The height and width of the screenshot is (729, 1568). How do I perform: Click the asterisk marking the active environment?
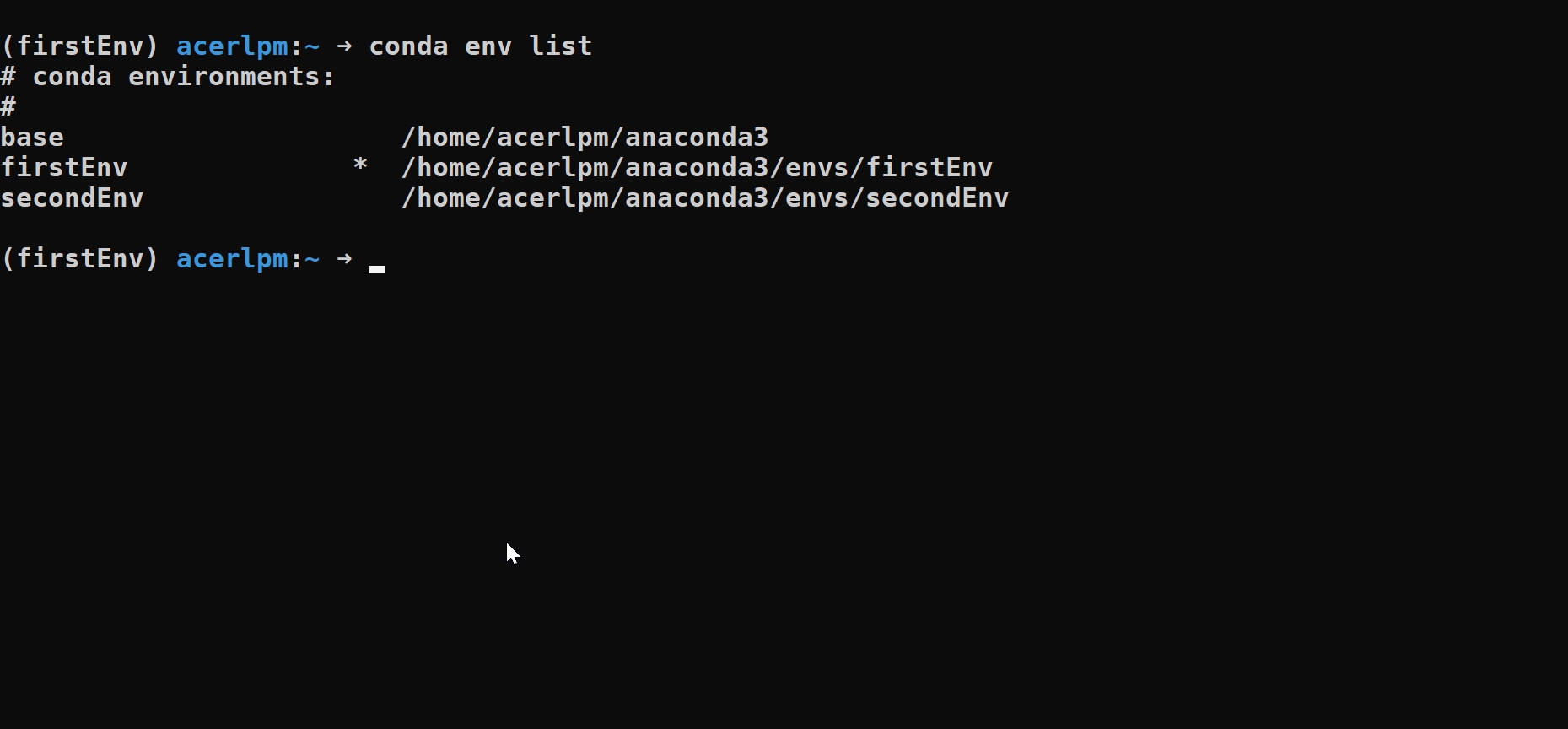360,165
